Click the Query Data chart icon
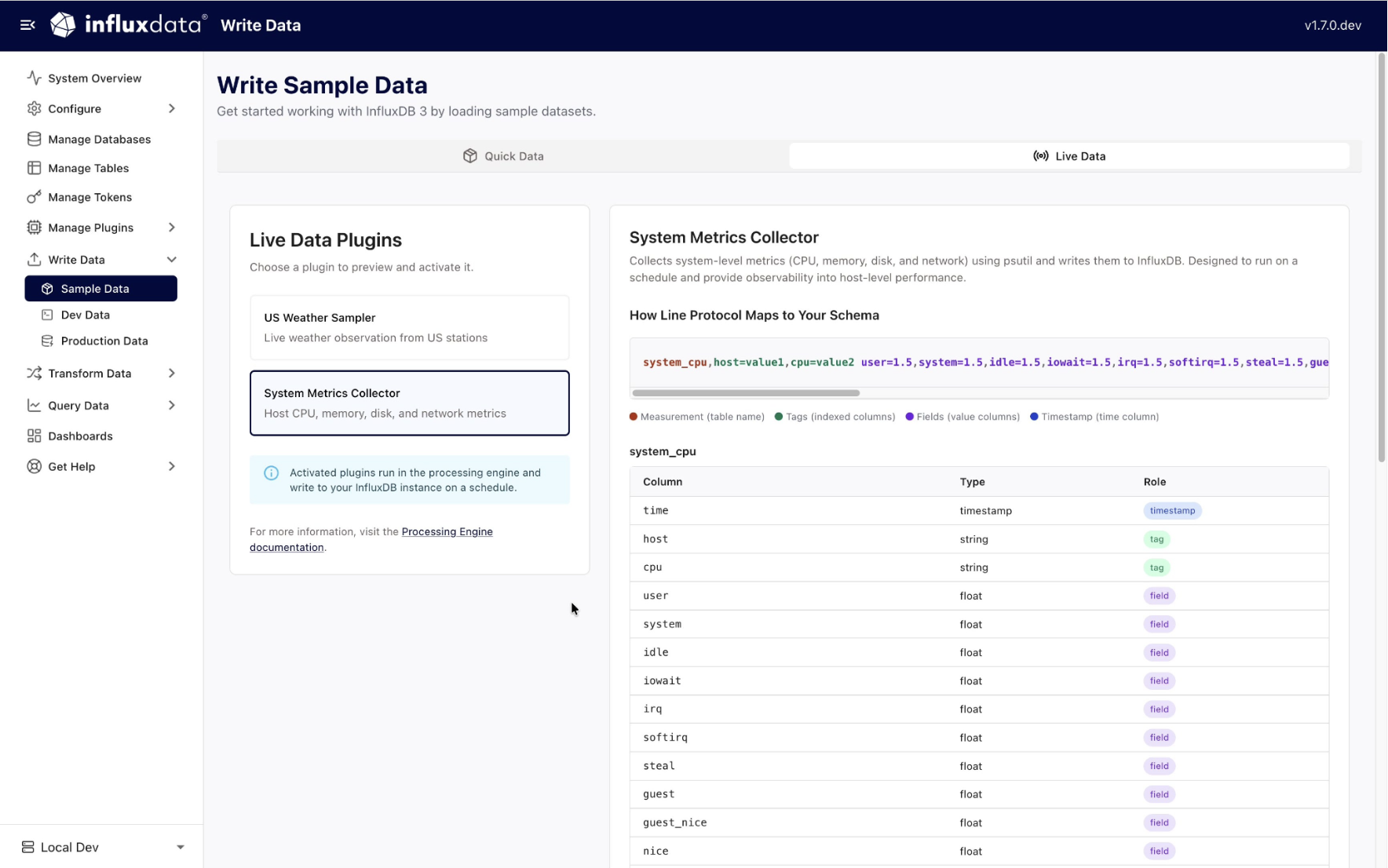 tap(34, 405)
